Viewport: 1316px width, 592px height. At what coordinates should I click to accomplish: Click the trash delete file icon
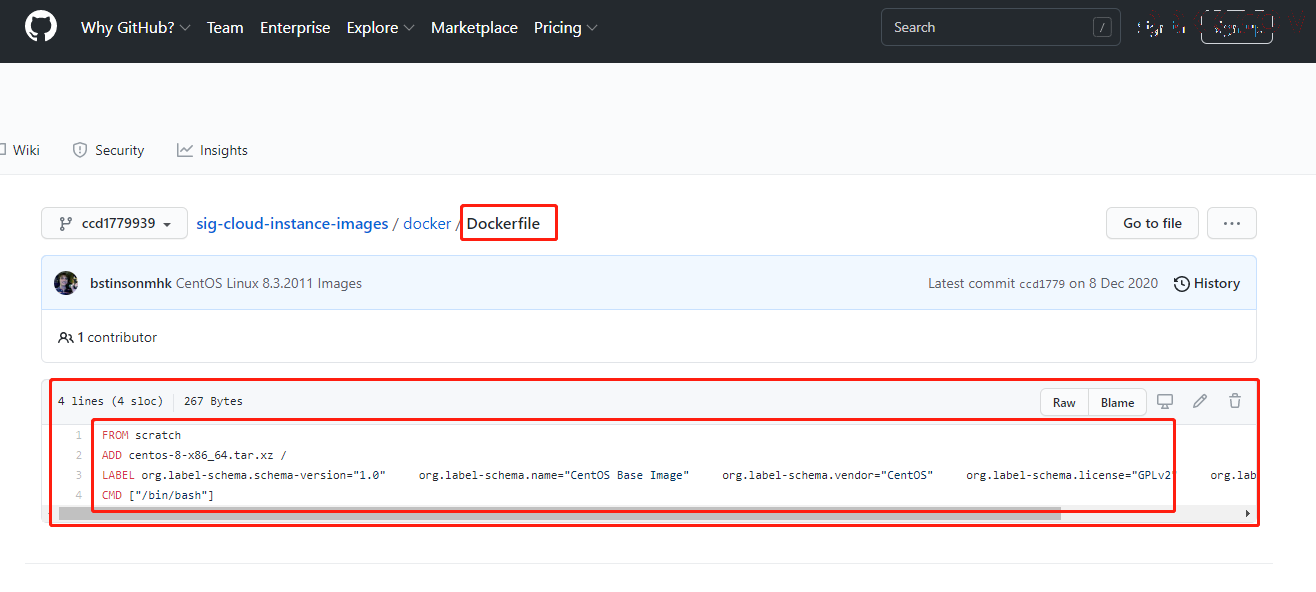[x=1235, y=401]
